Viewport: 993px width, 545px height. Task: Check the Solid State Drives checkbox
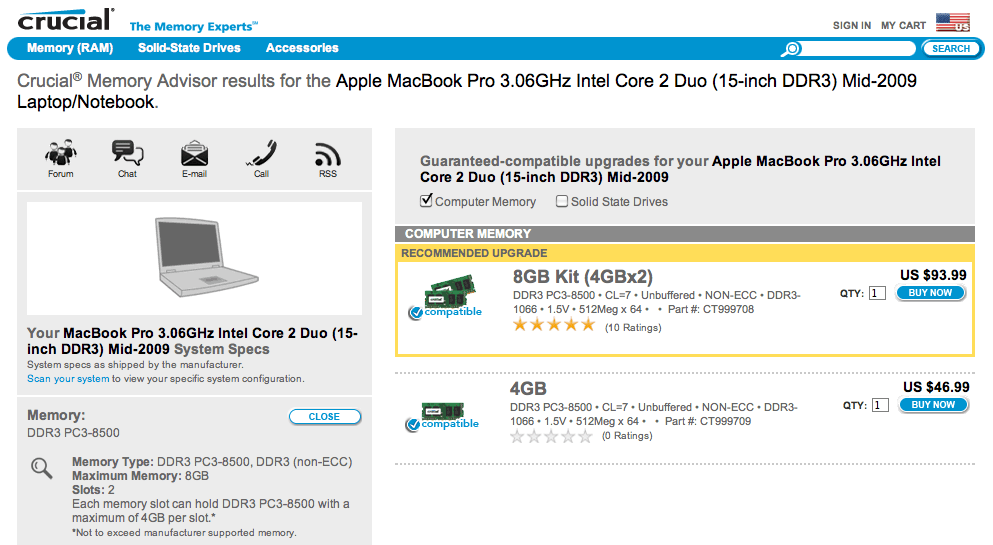[x=562, y=201]
